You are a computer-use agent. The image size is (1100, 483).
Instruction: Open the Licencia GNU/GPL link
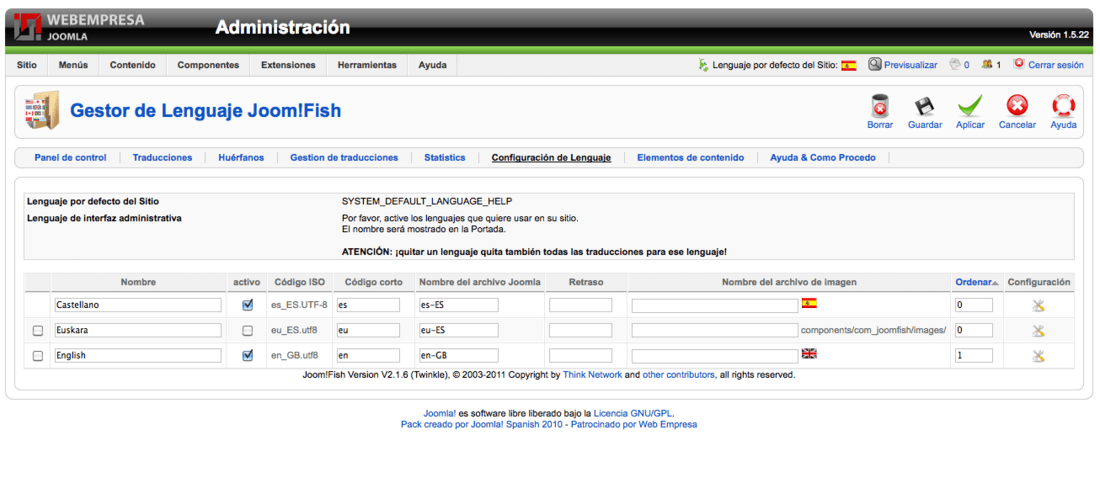pos(633,413)
